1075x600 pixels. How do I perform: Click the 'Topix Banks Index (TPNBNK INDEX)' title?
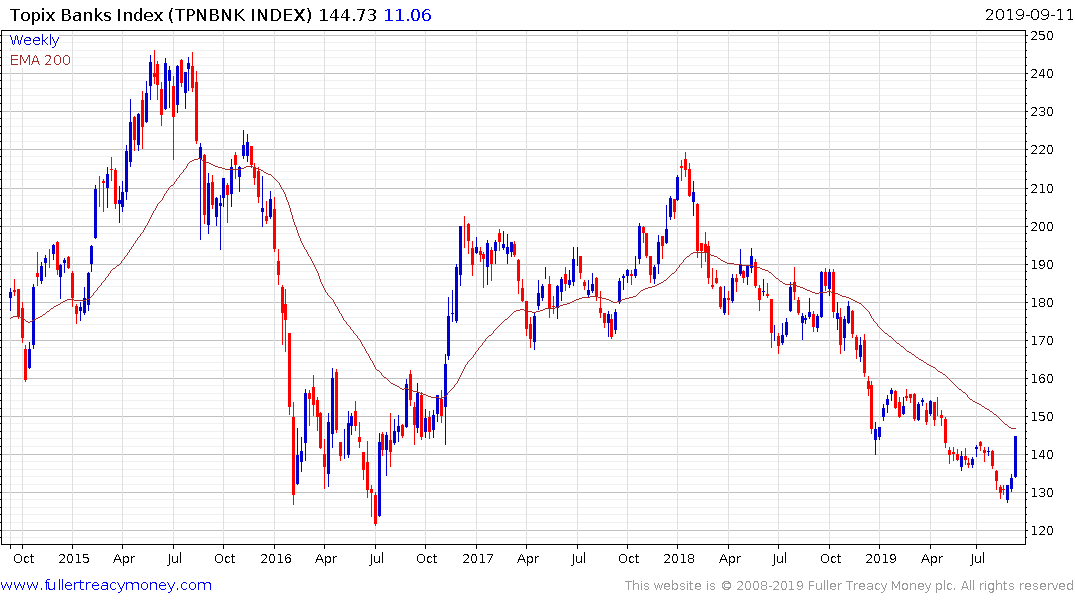(161, 14)
